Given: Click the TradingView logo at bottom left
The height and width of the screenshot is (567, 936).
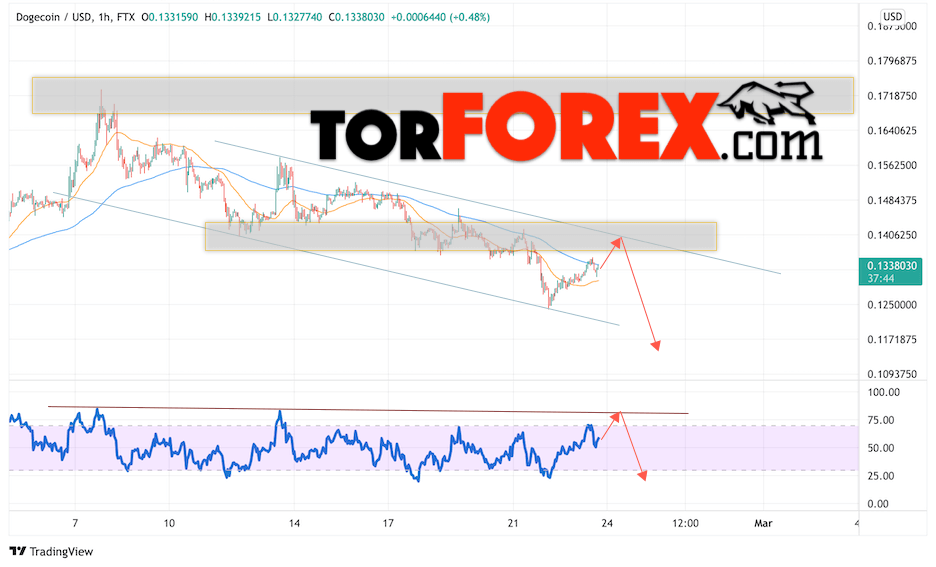Looking at the screenshot, I should click(51, 551).
